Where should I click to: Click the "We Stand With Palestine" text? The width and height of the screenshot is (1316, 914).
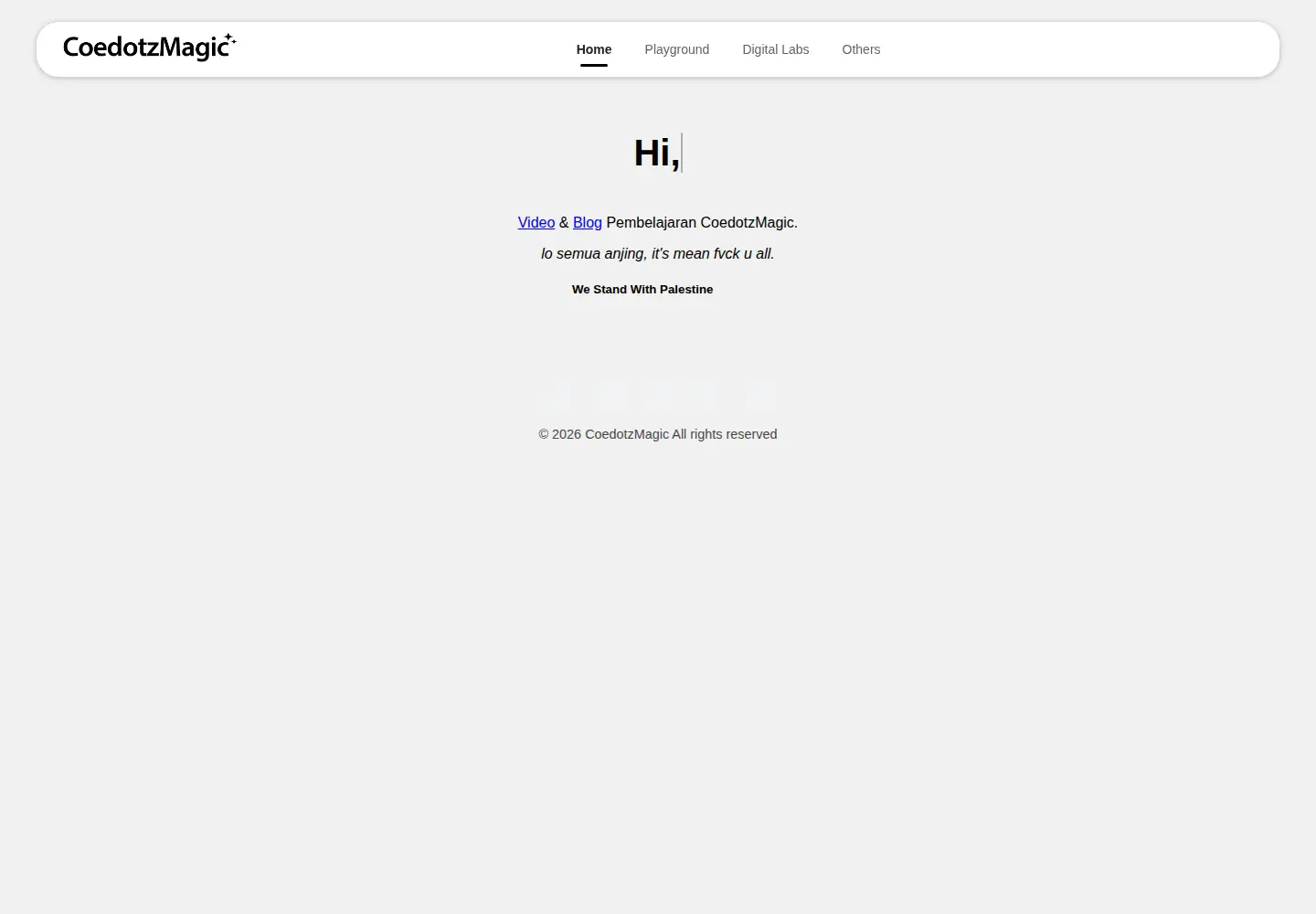click(642, 290)
